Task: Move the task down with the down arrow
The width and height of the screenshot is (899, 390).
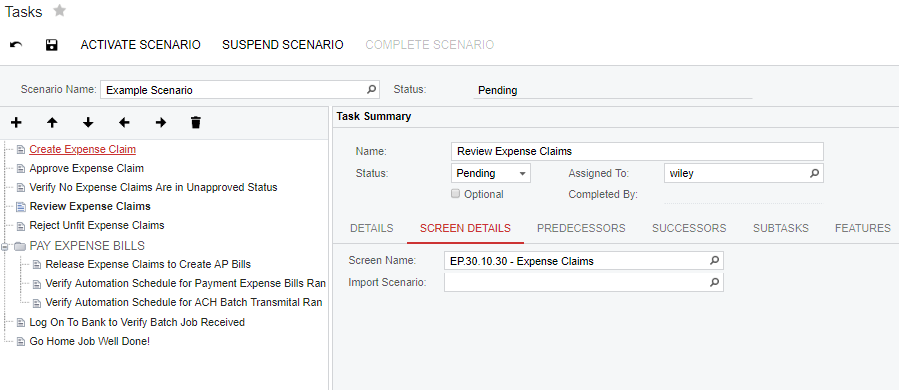Action: point(88,122)
